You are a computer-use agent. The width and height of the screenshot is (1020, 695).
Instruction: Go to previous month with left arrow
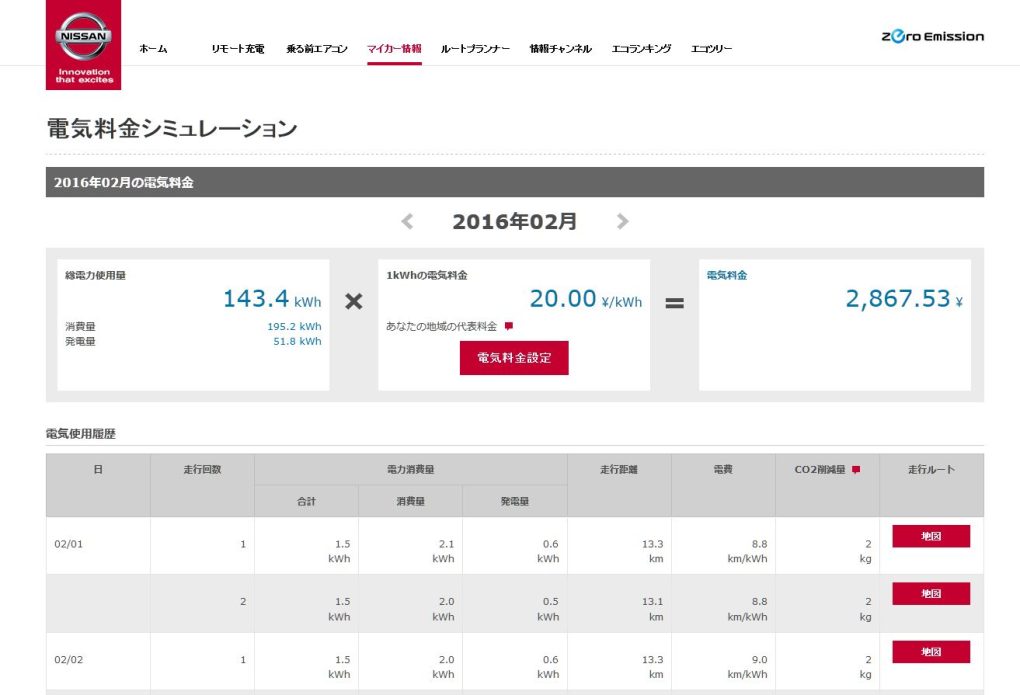pos(407,221)
